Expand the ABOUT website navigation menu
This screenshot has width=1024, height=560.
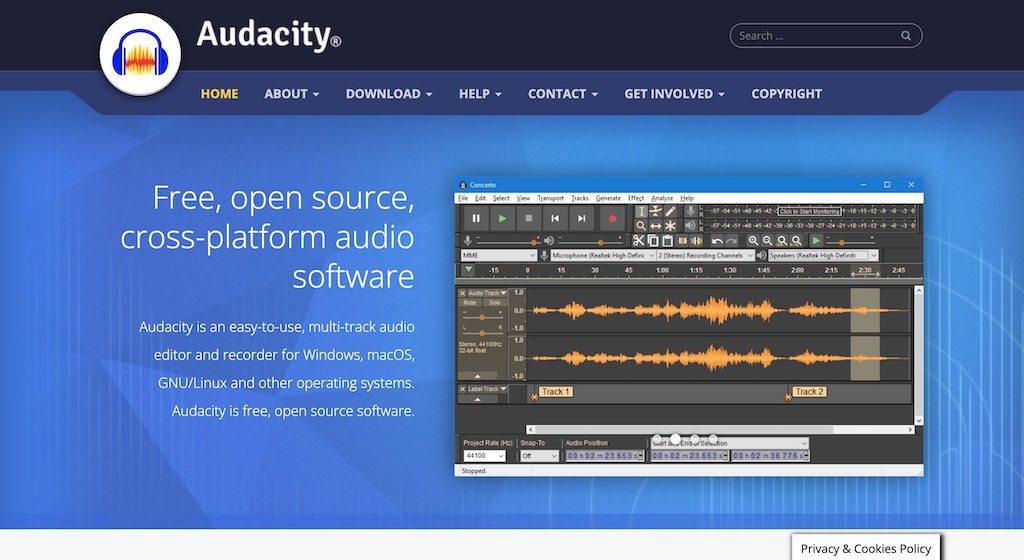click(291, 94)
